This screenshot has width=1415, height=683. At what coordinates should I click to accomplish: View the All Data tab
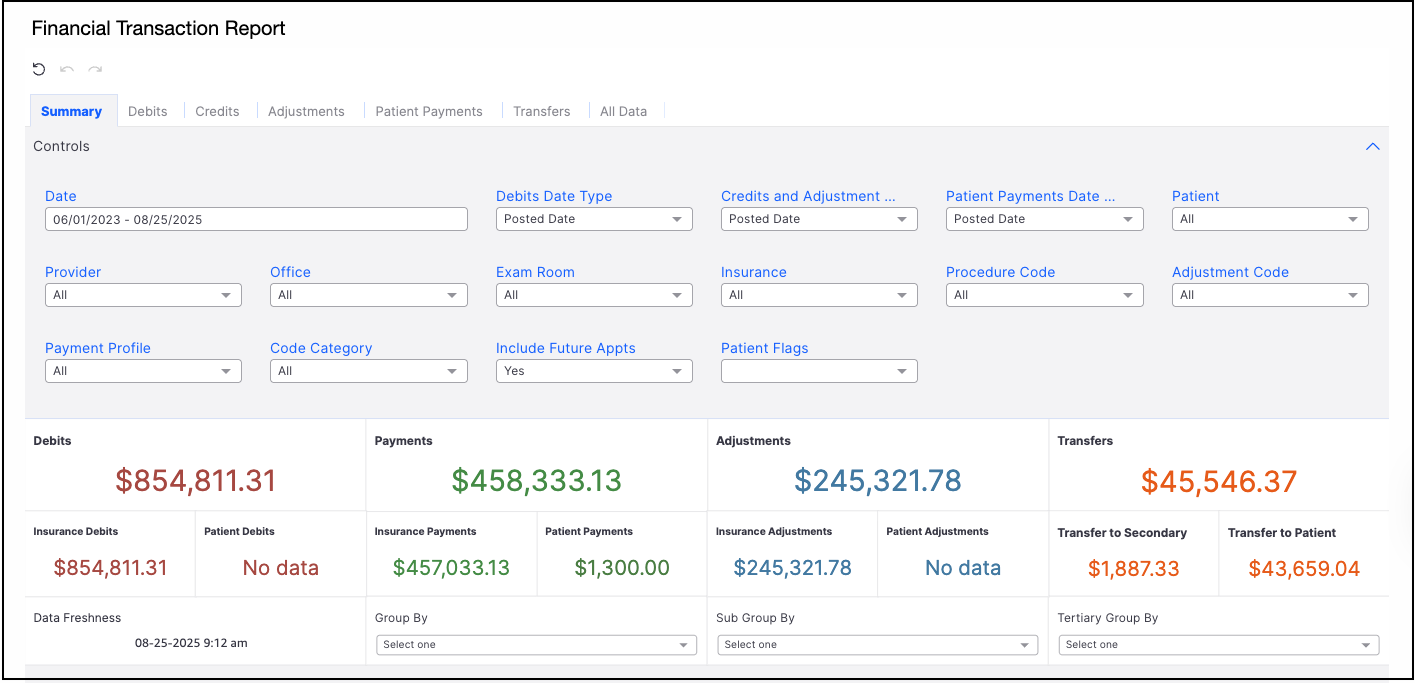(x=623, y=111)
